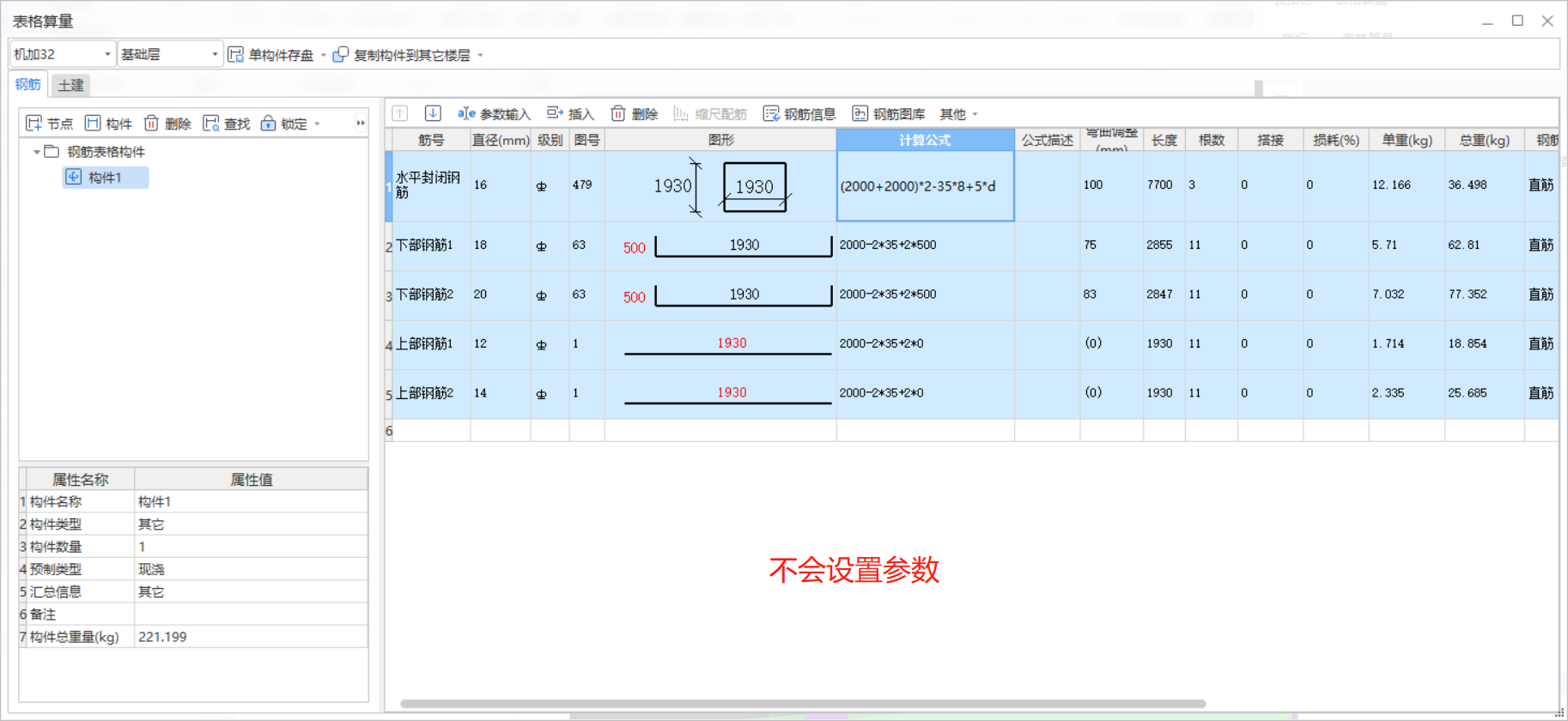
Task: Click formula cell (2000+2000)*2-35*8+5*d
Action: (x=926, y=186)
